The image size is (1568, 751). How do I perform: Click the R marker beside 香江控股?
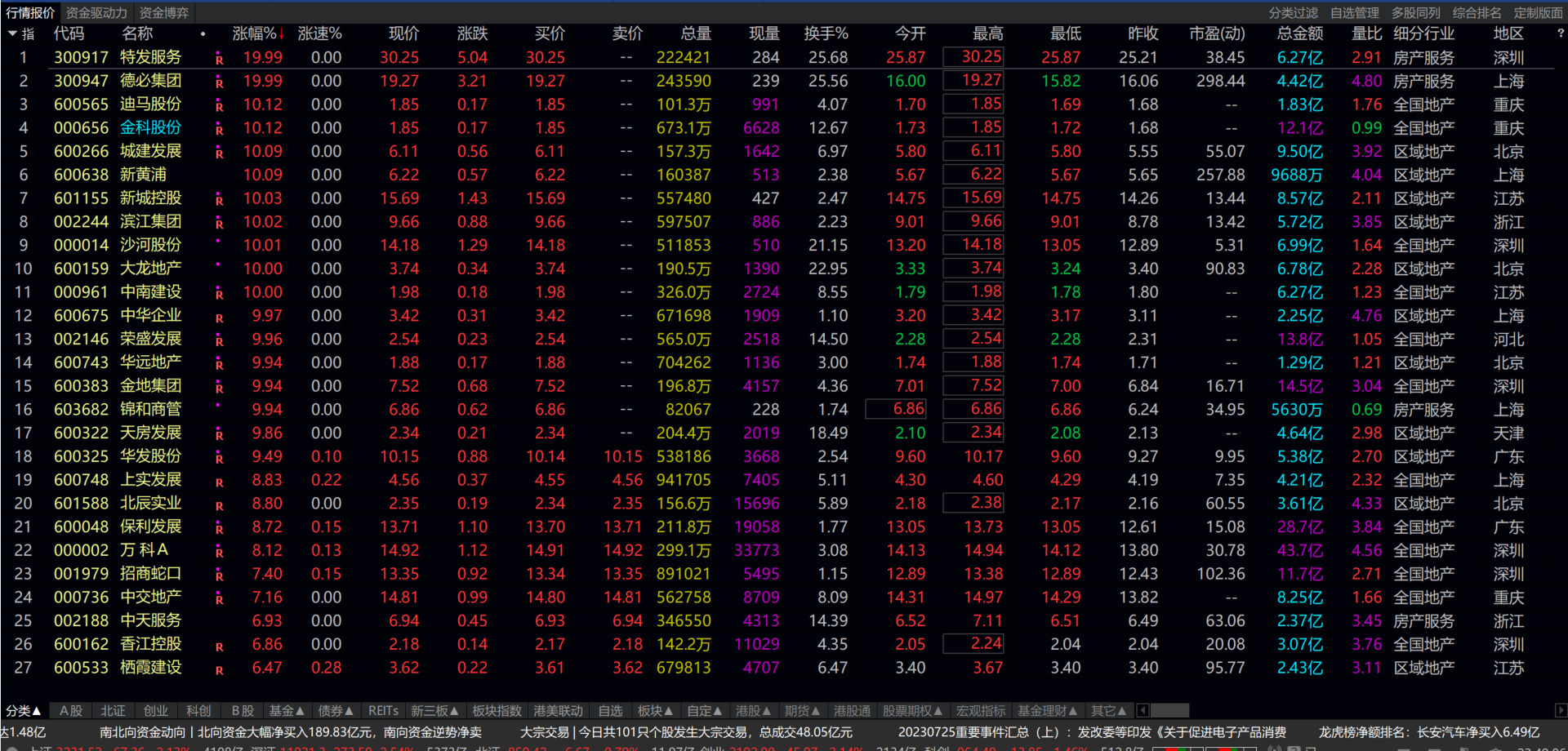coord(219,647)
